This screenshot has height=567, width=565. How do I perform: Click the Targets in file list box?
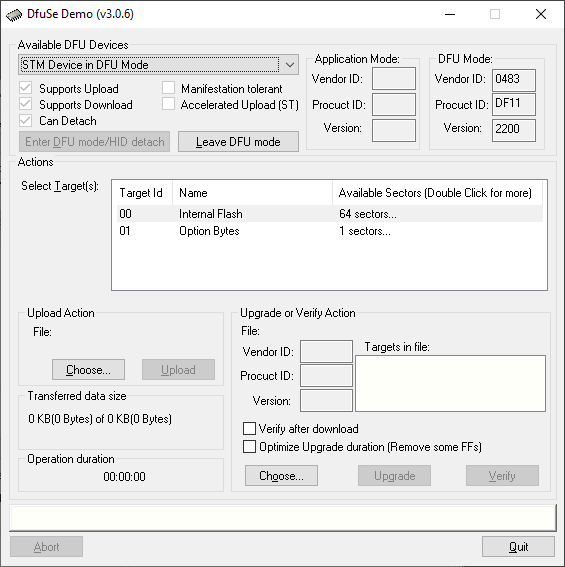[450, 383]
